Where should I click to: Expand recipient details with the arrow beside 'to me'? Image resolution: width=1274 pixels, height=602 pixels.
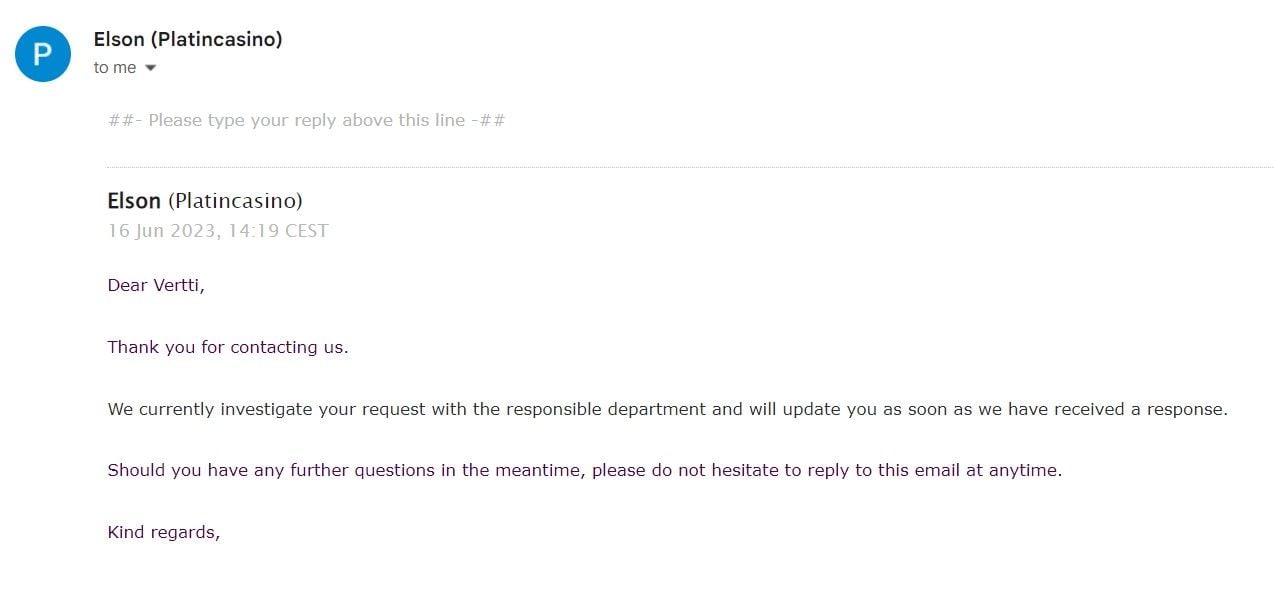pos(151,68)
